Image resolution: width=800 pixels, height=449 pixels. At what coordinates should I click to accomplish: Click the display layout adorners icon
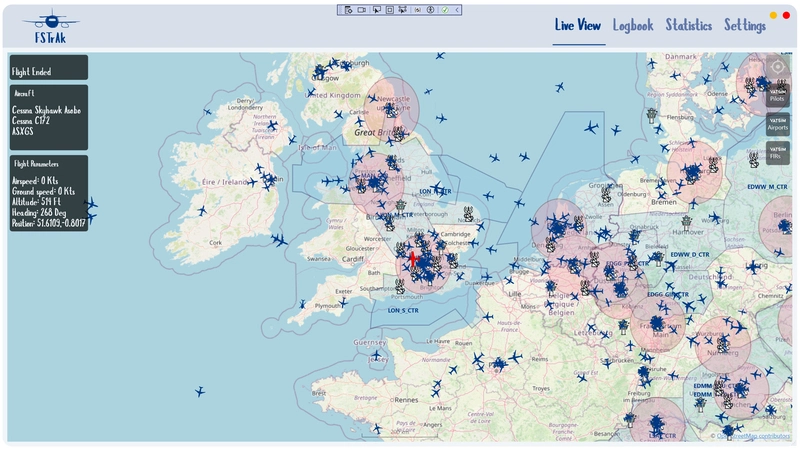click(x=390, y=10)
